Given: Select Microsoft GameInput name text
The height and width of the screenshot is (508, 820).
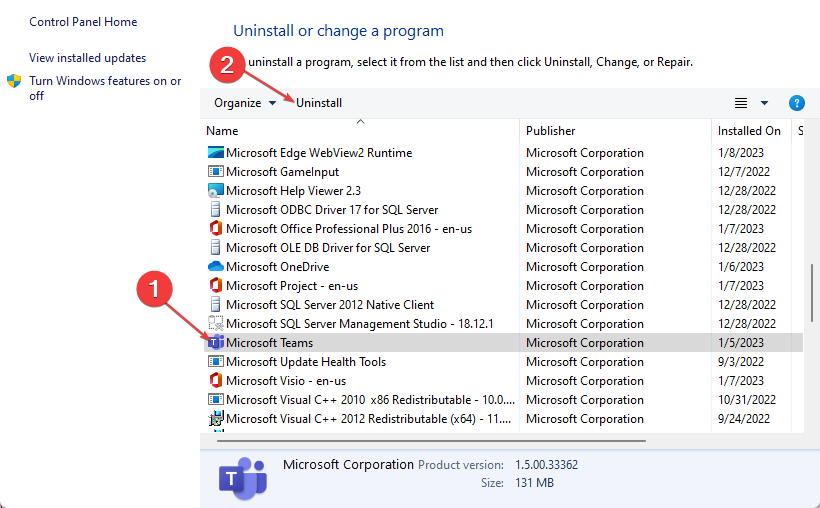Looking at the screenshot, I should [282, 172].
